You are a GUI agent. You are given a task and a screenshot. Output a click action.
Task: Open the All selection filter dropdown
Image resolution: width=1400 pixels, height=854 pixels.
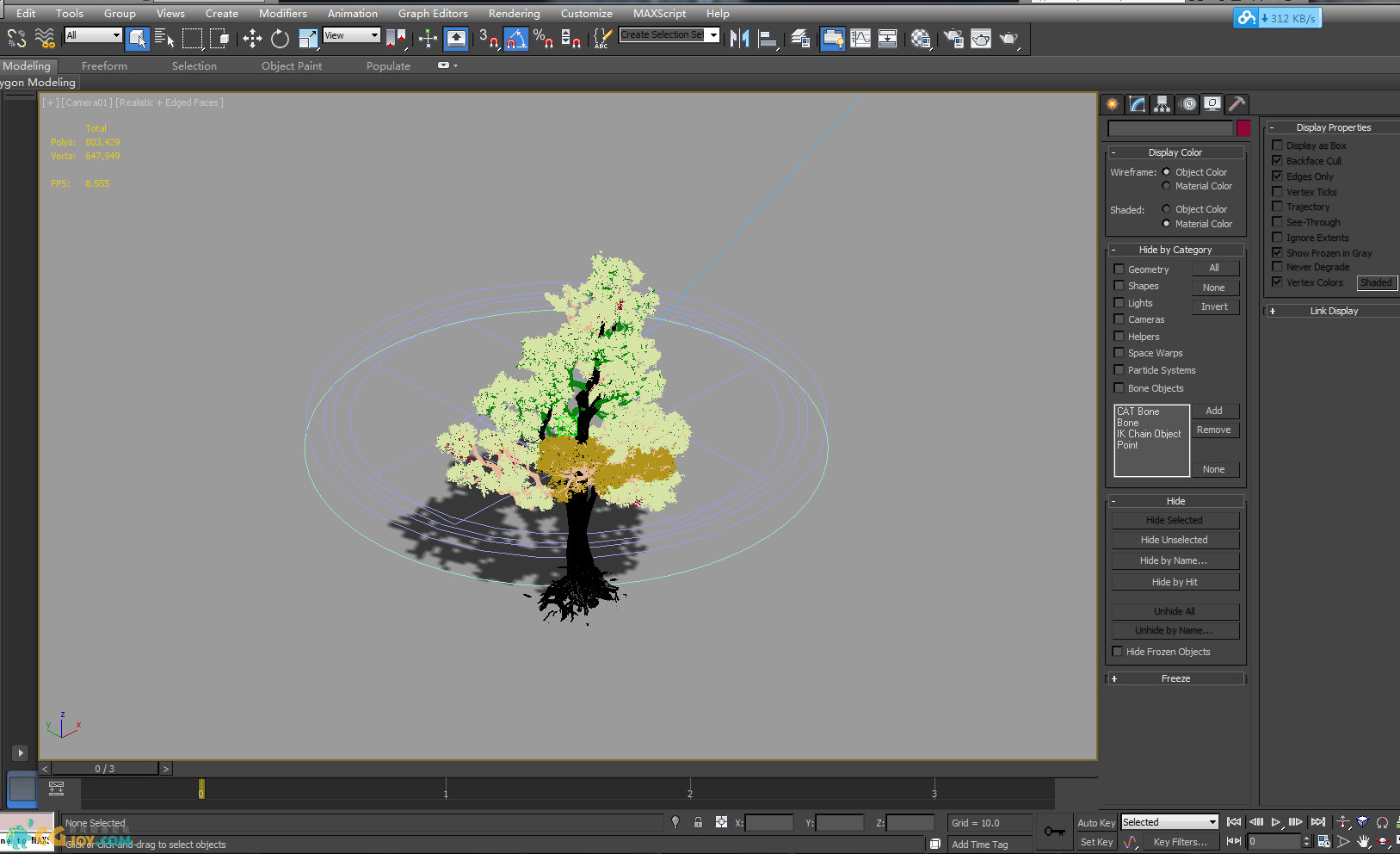93,35
